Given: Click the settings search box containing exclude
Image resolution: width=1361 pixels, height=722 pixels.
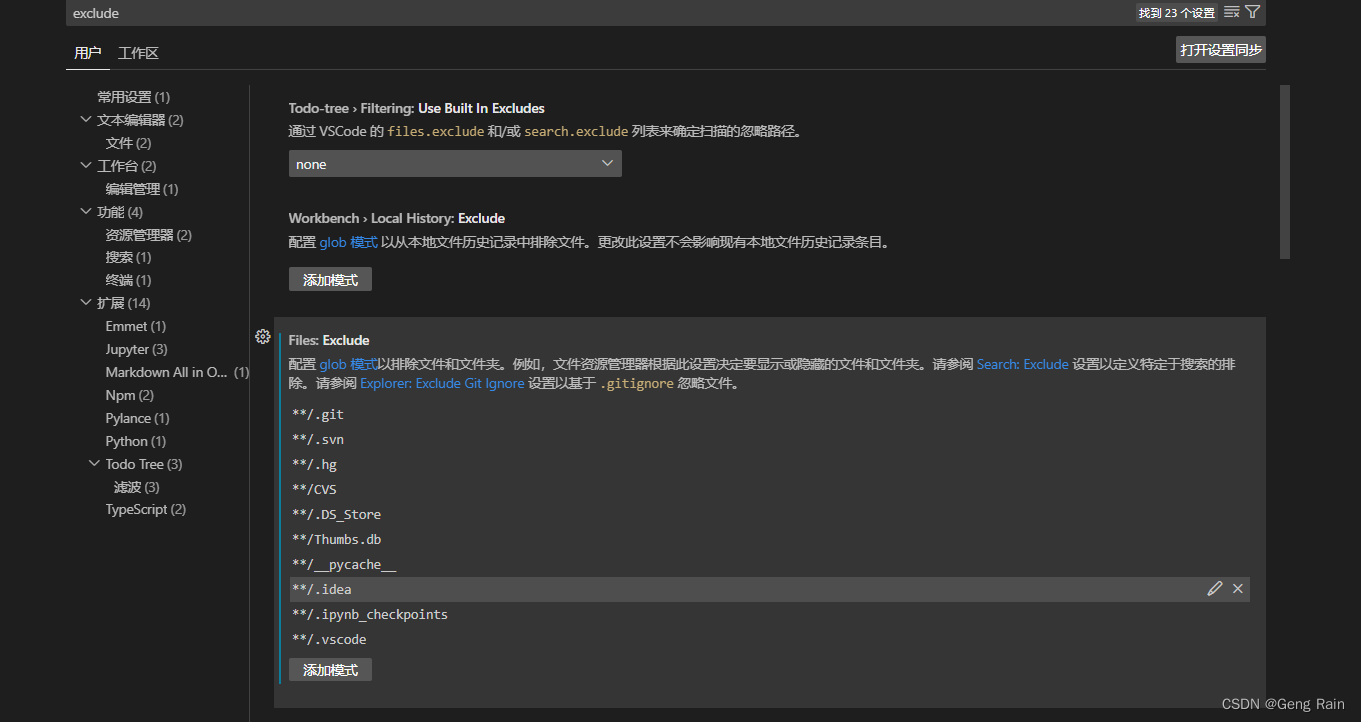Looking at the screenshot, I should click(x=600, y=13).
